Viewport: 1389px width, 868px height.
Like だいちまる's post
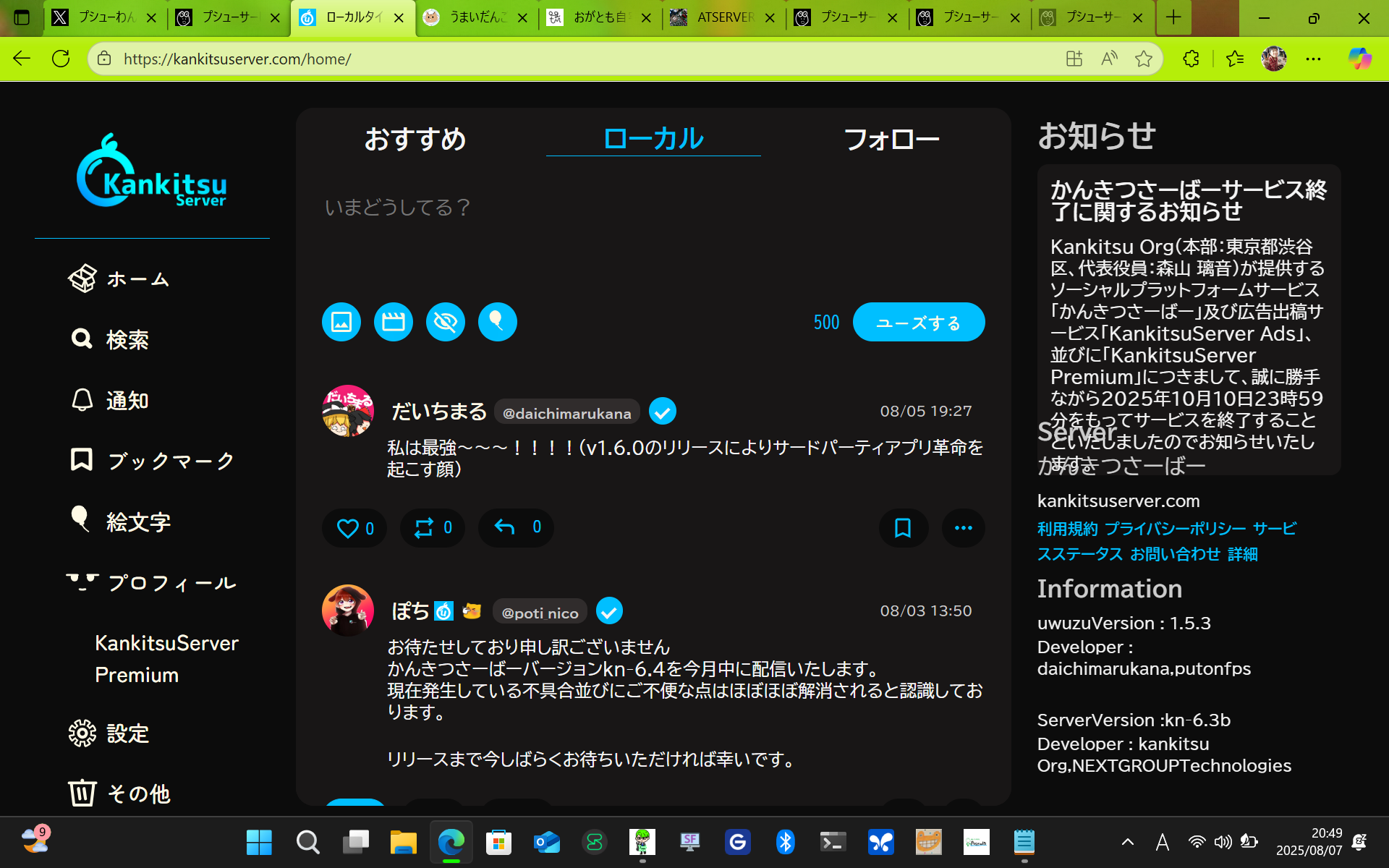[x=354, y=528]
